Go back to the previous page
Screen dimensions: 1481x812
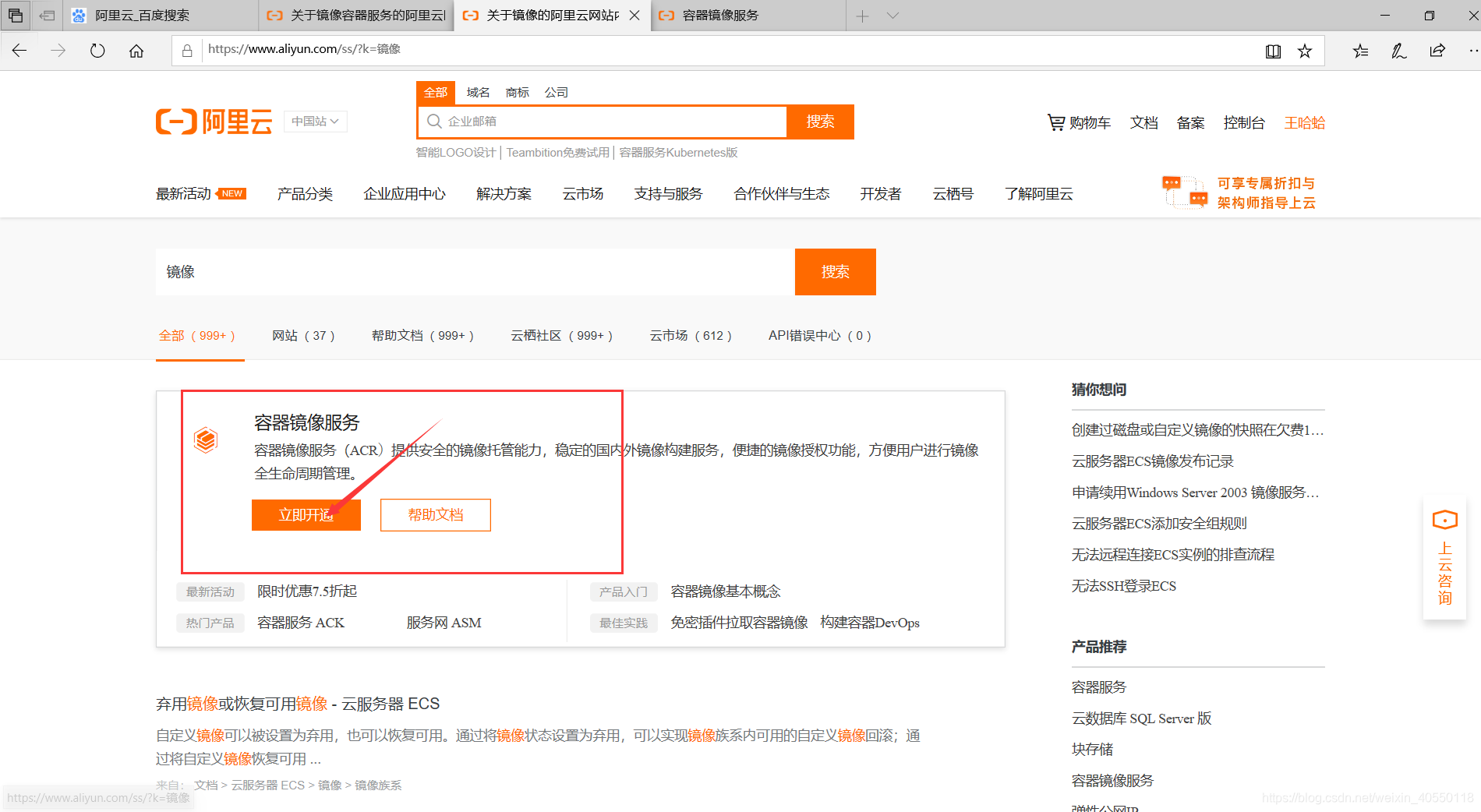(19, 51)
